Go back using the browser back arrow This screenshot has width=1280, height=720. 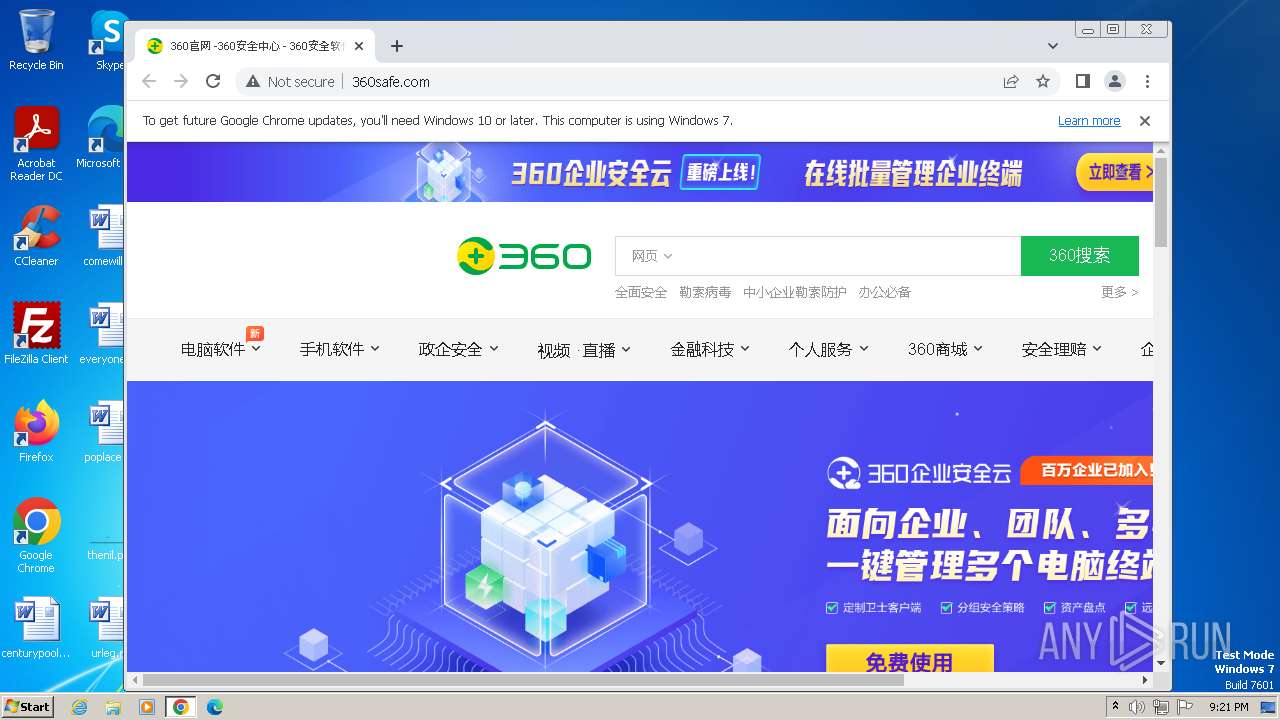point(149,82)
